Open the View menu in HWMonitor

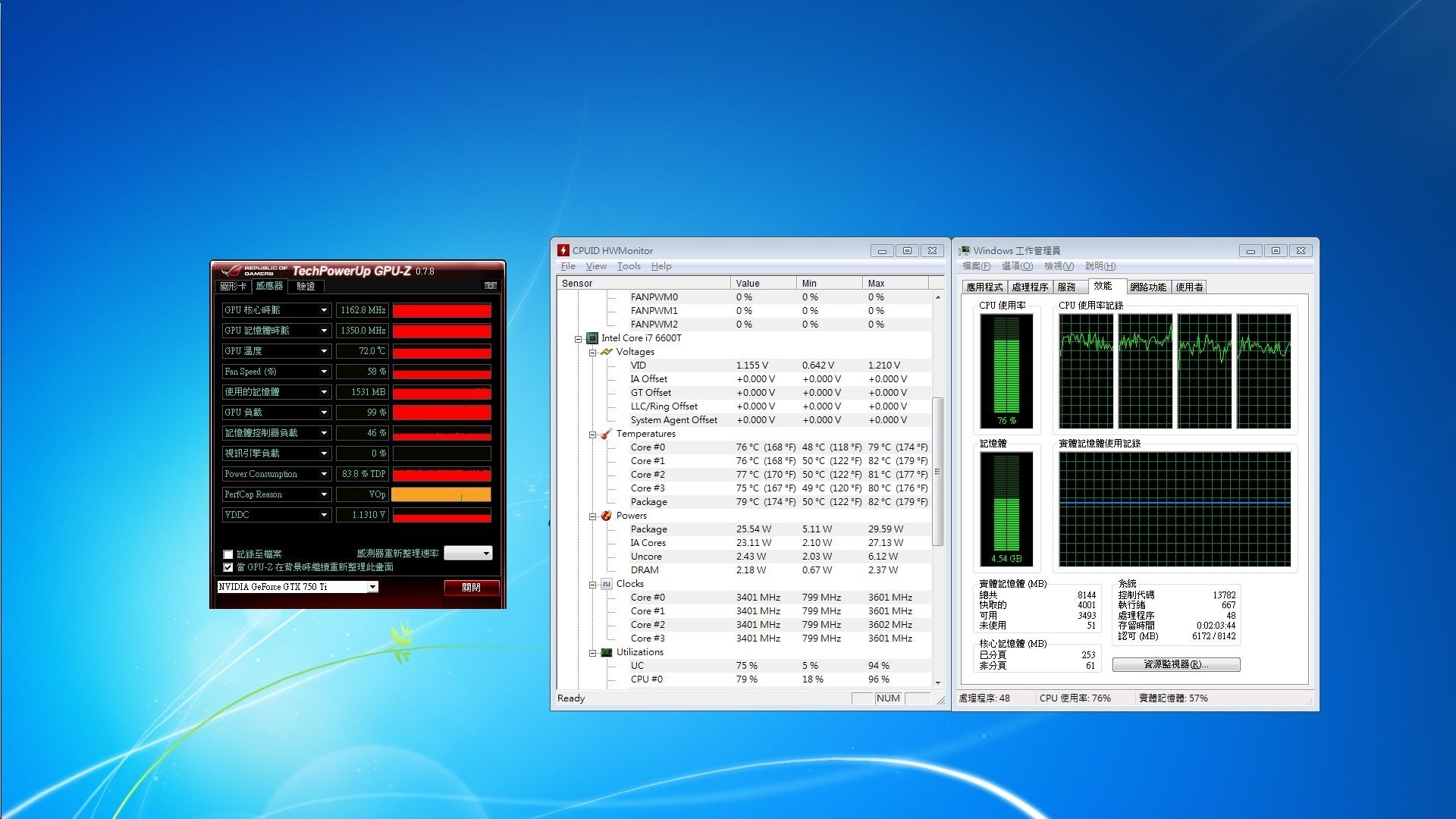(x=596, y=266)
